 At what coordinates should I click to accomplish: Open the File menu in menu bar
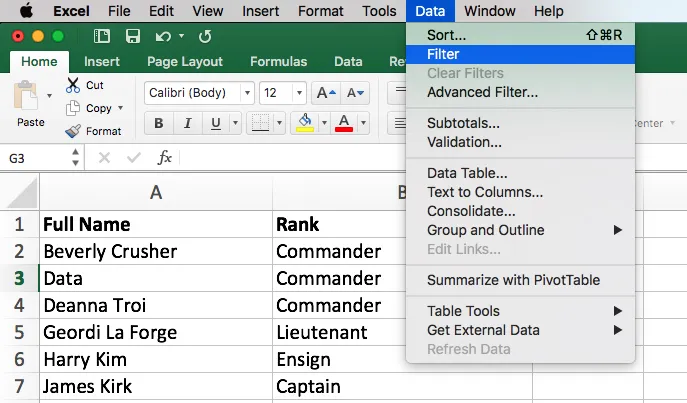click(x=119, y=11)
